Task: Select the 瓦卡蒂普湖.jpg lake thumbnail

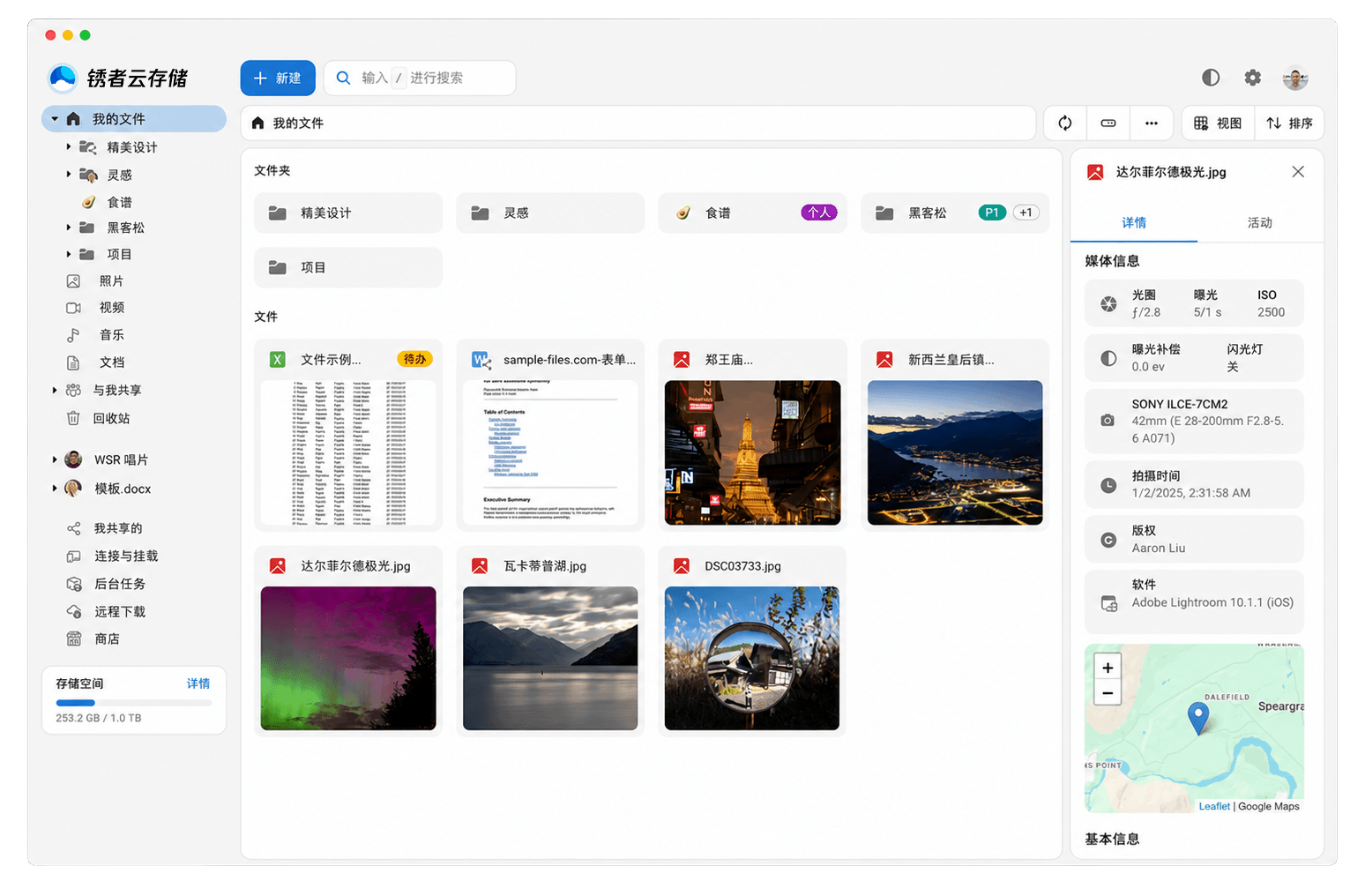Action: (x=550, y=658)
